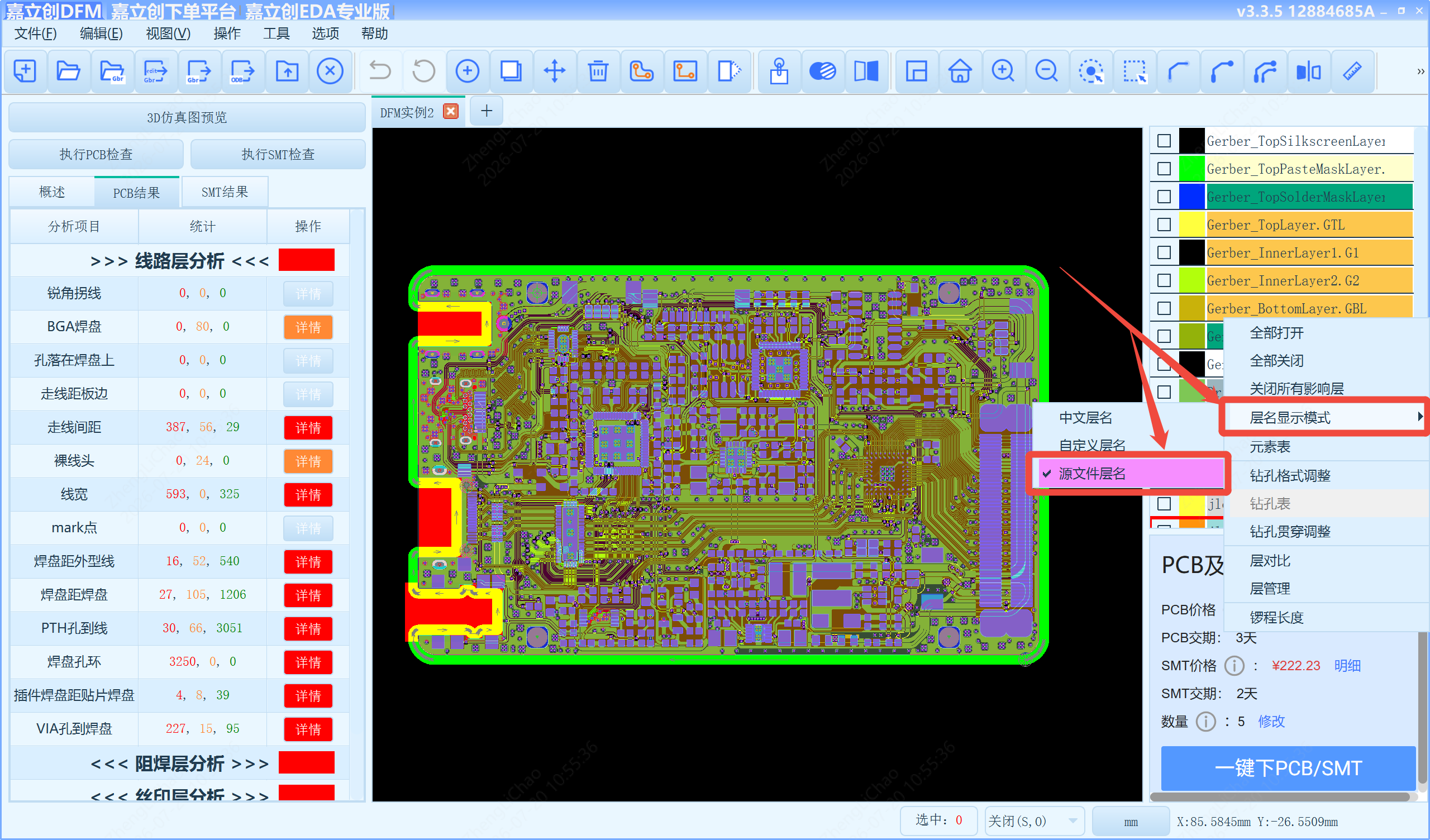Viewport: 1430px width, 840px height.
Task: Switch to the SMT结果 tab
Action: tap(225, 192)
